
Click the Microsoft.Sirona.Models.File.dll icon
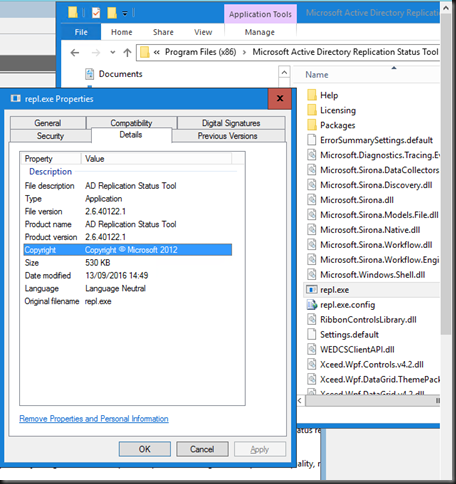tap(312, 215)
